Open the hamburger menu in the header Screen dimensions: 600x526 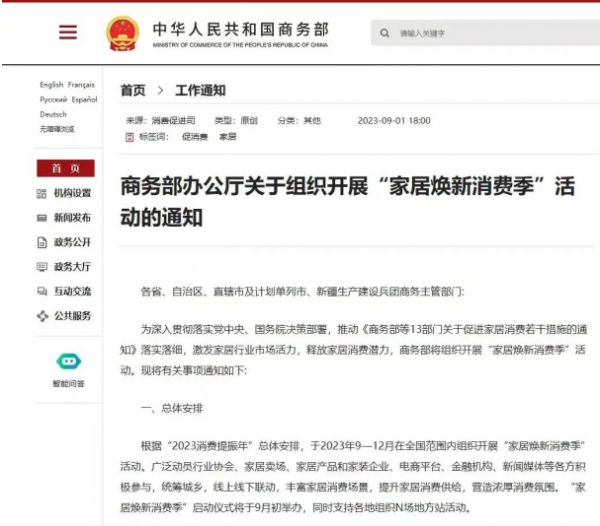[x=67, y=32]
